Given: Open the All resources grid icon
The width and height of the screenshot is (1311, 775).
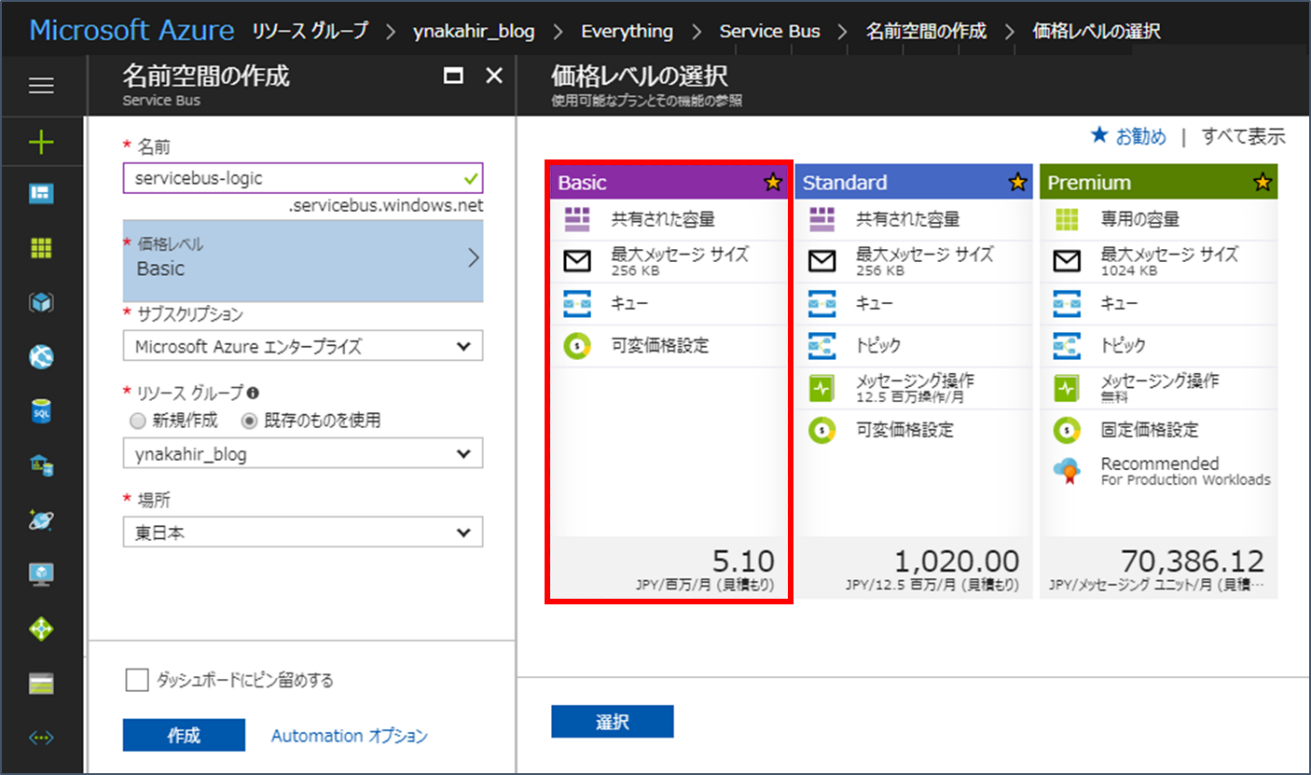Looking at the screenshot, I should (41, 248).
